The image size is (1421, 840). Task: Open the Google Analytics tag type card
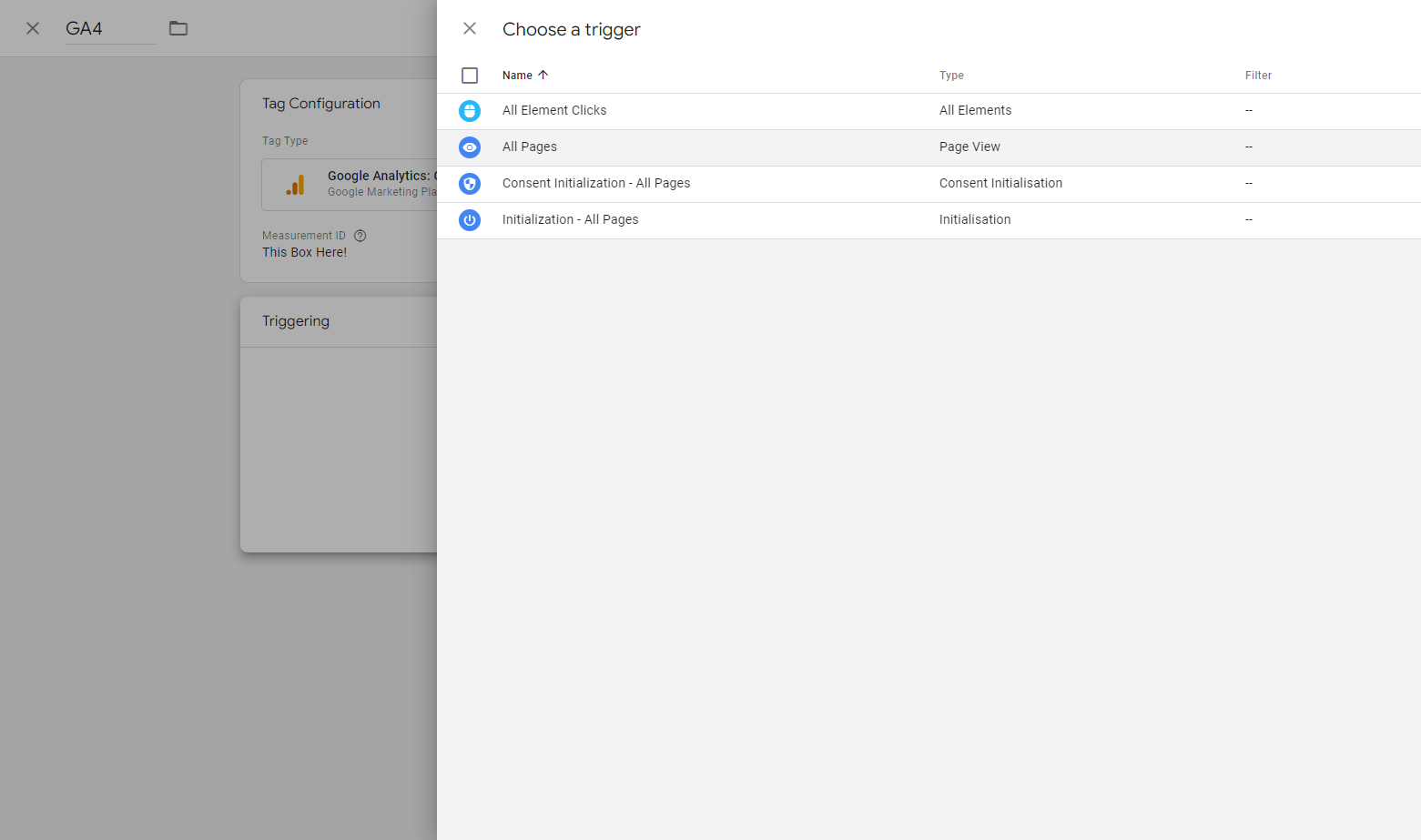[350, 185]
